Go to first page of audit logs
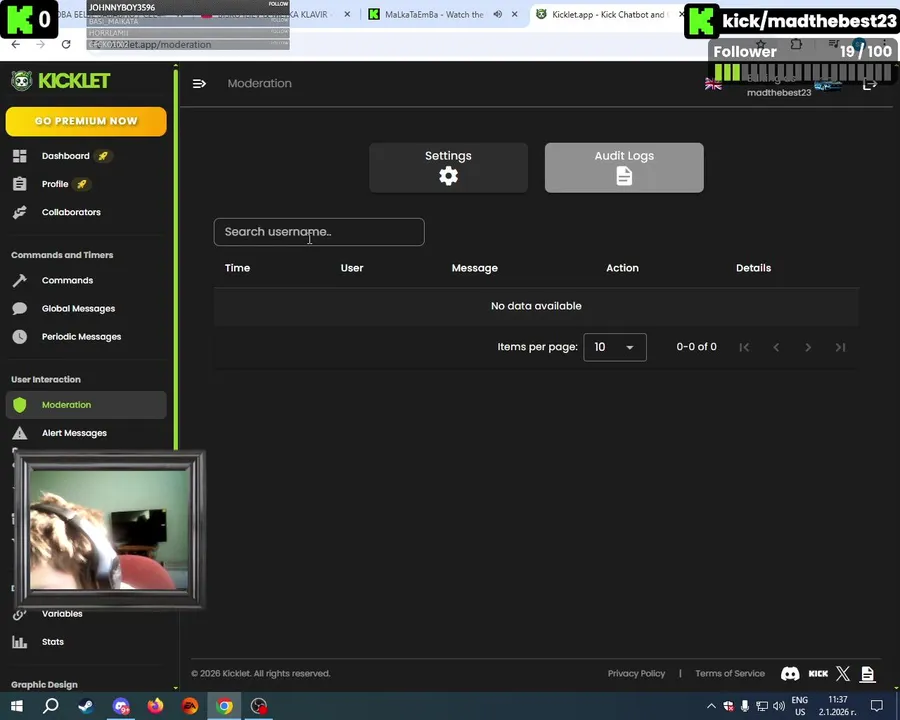The width and height of the screenshot is (900, 720). tap(744, 347)
